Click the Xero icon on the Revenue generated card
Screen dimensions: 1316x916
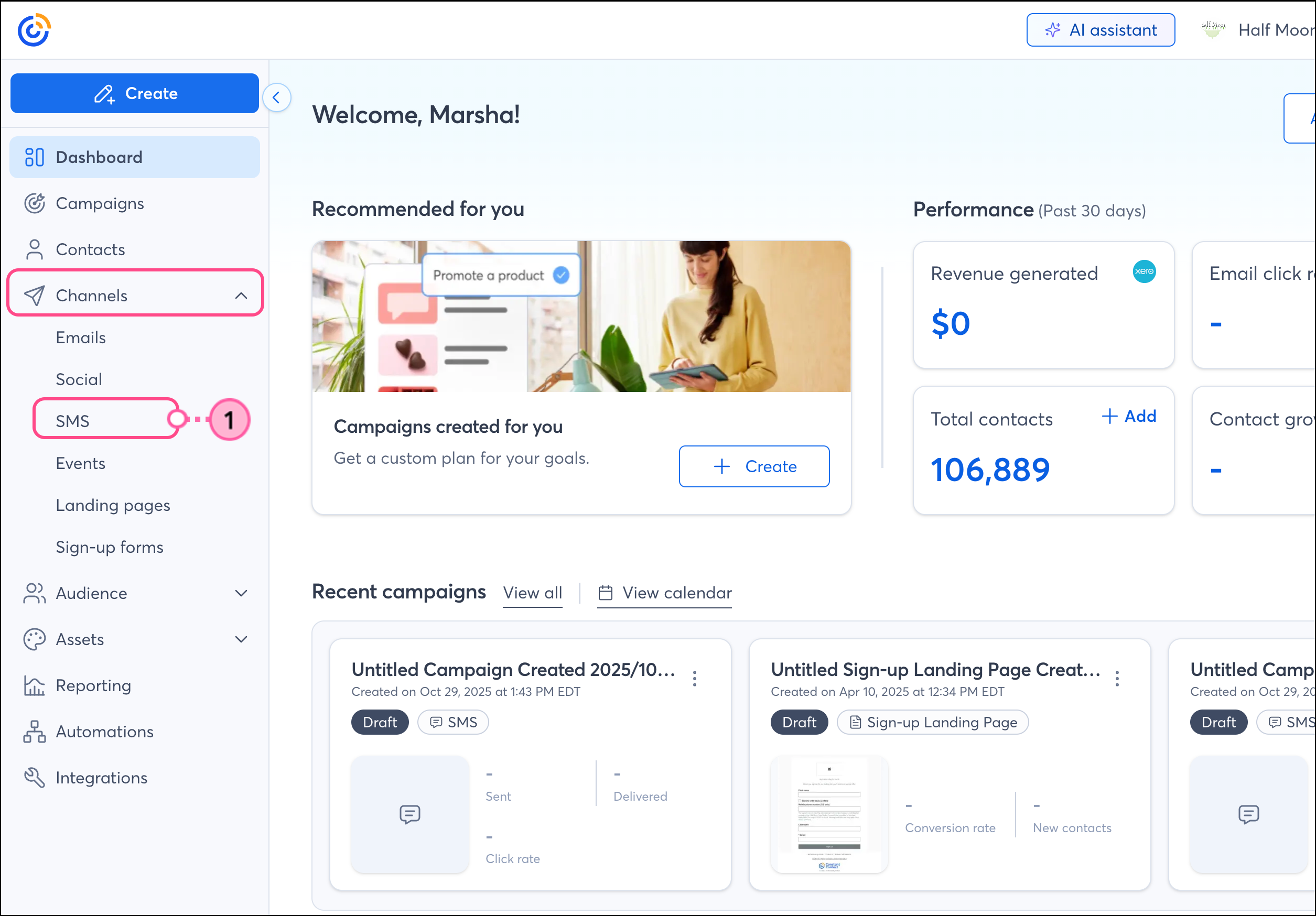1144,271
